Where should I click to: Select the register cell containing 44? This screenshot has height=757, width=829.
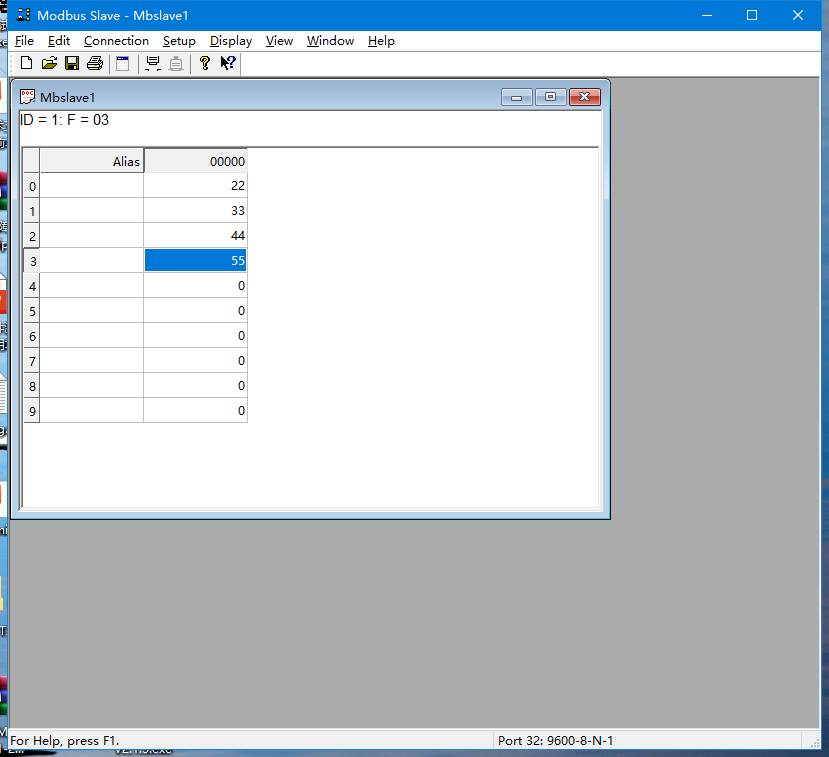click(x=195, y=236)
